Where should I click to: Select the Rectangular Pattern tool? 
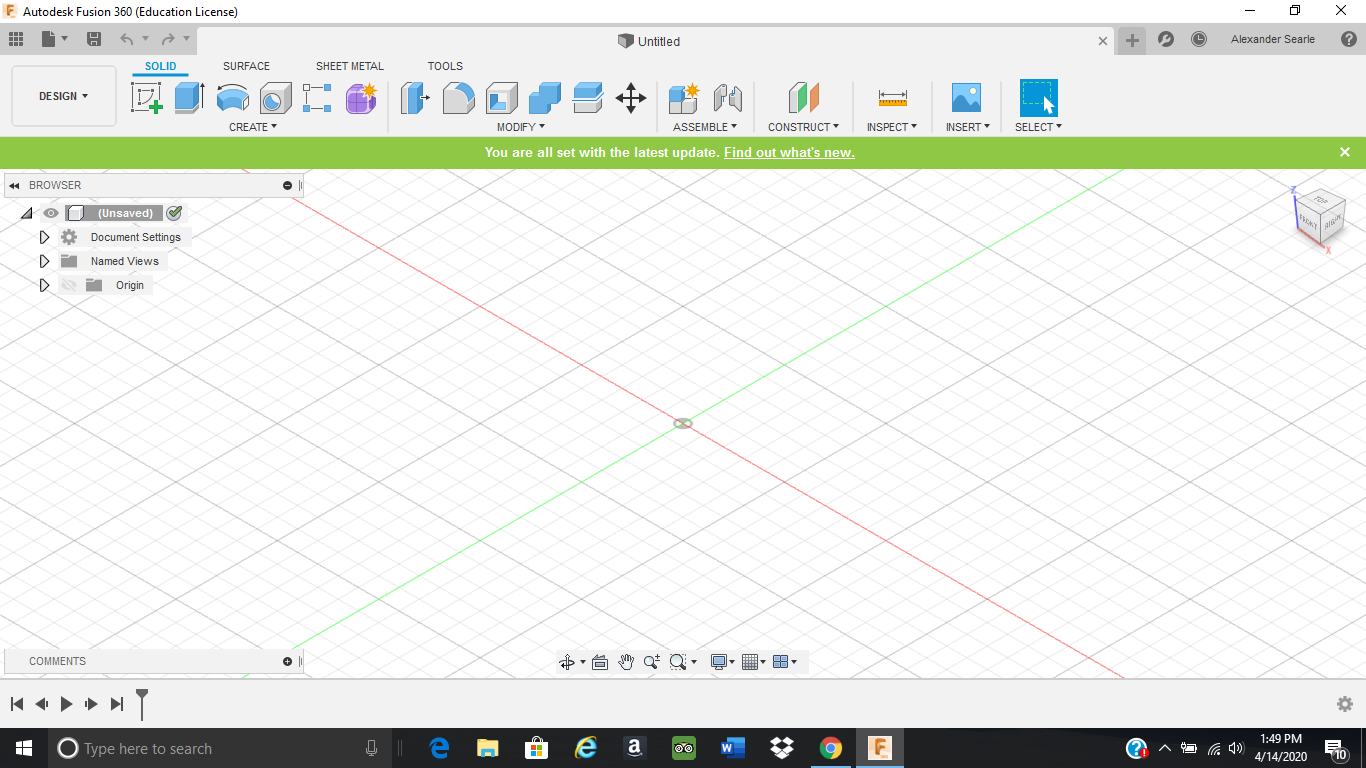(x=317, y=98)
